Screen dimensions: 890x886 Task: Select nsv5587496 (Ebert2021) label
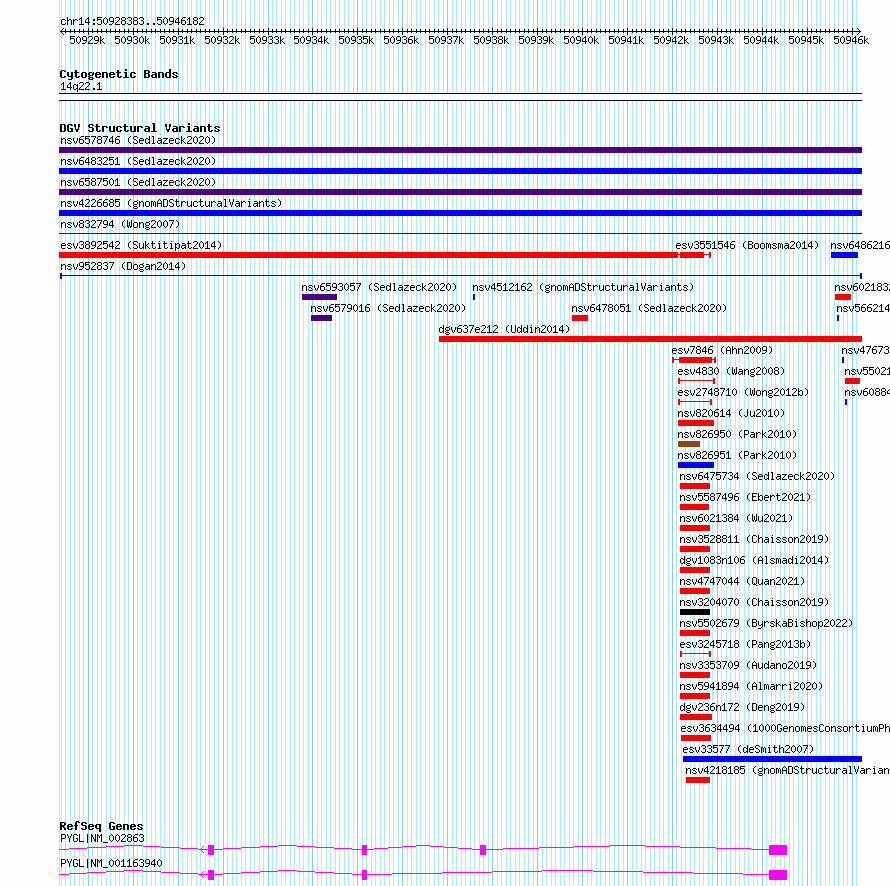pyautogui.click(x=745, y=497)
